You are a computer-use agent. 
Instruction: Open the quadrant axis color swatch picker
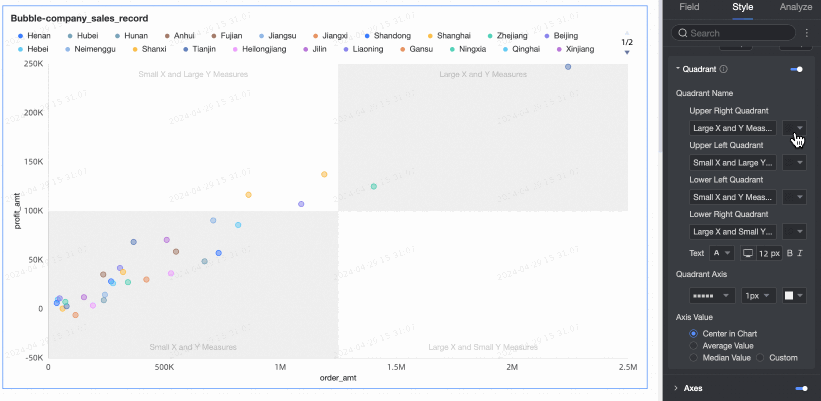click(x=793, y=296)
